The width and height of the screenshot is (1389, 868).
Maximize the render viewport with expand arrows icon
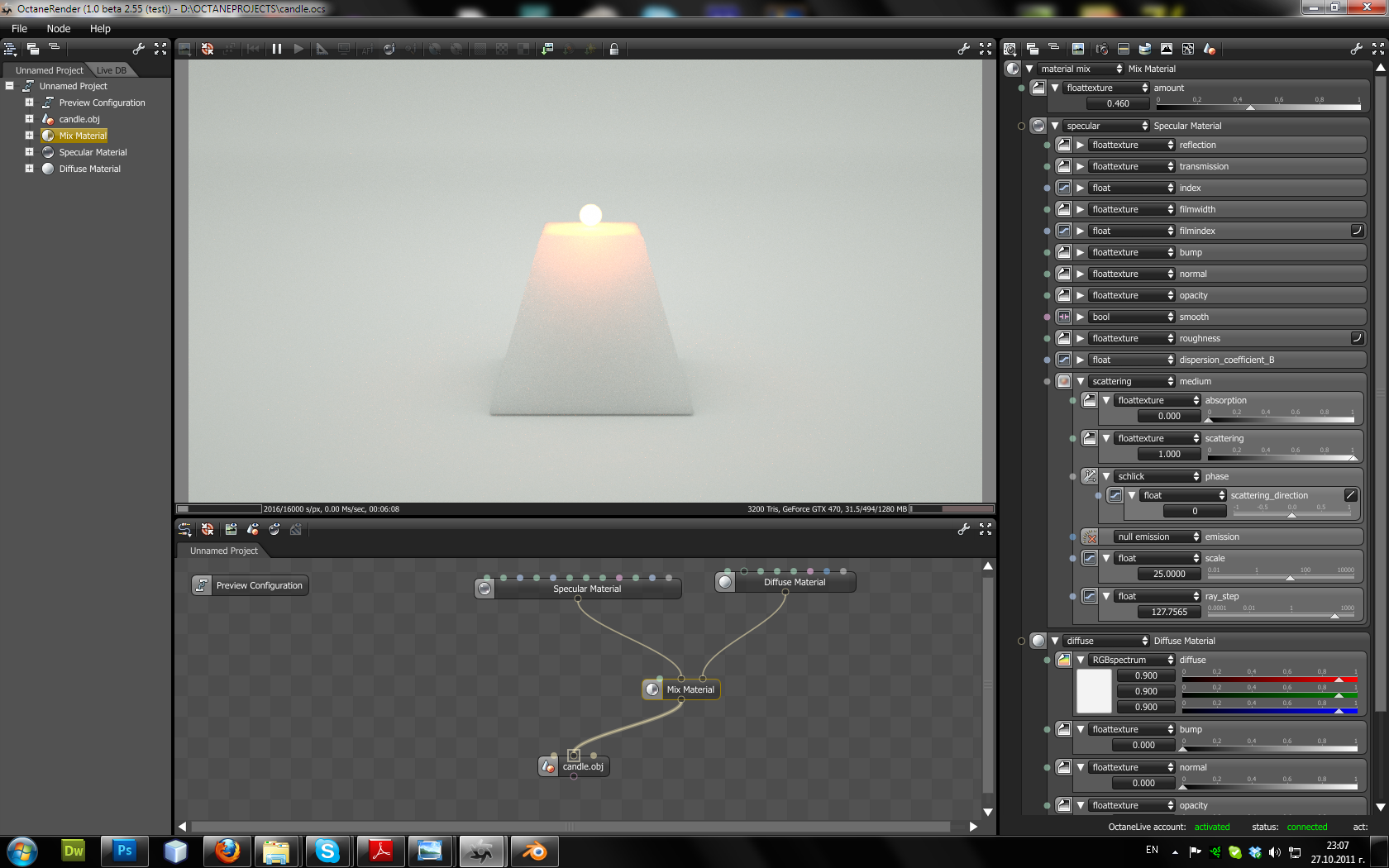tap(986, 50)
